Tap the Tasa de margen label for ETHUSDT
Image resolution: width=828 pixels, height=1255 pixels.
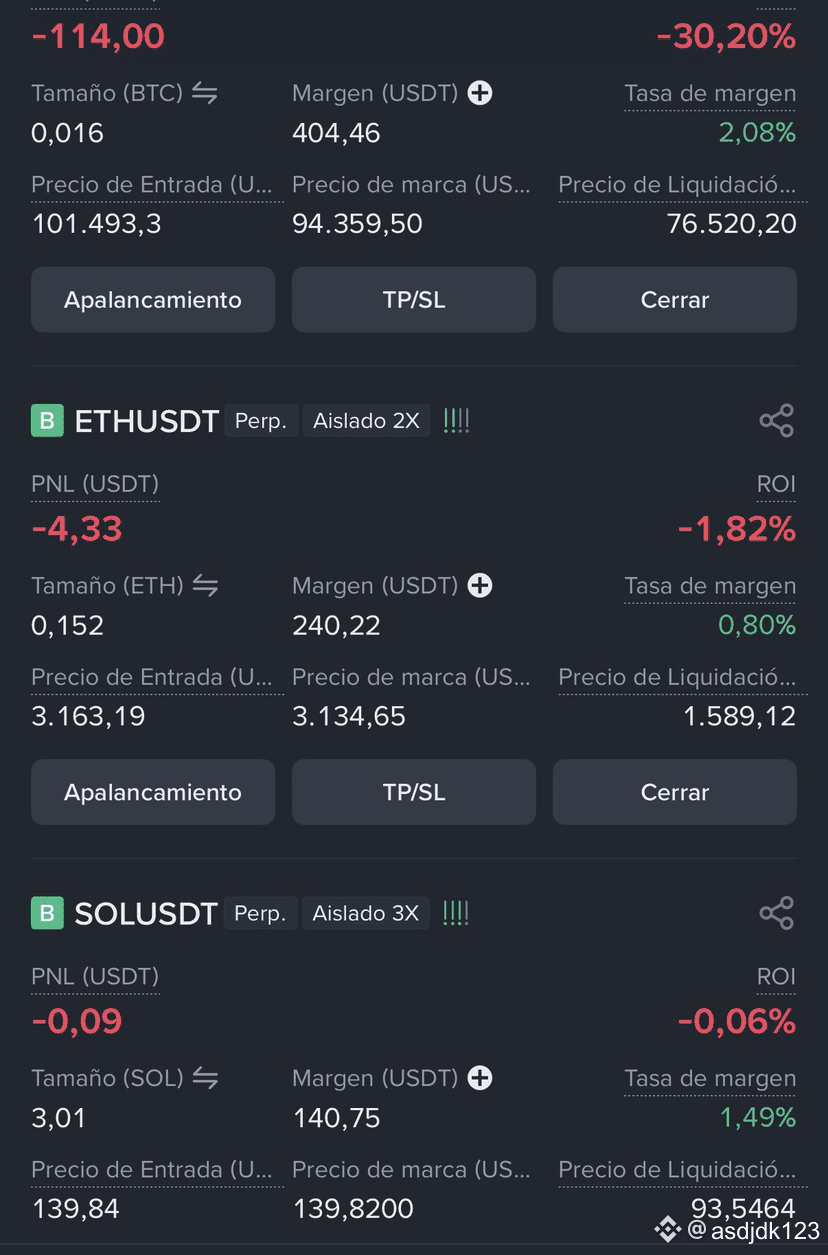(x=710, y=586)
